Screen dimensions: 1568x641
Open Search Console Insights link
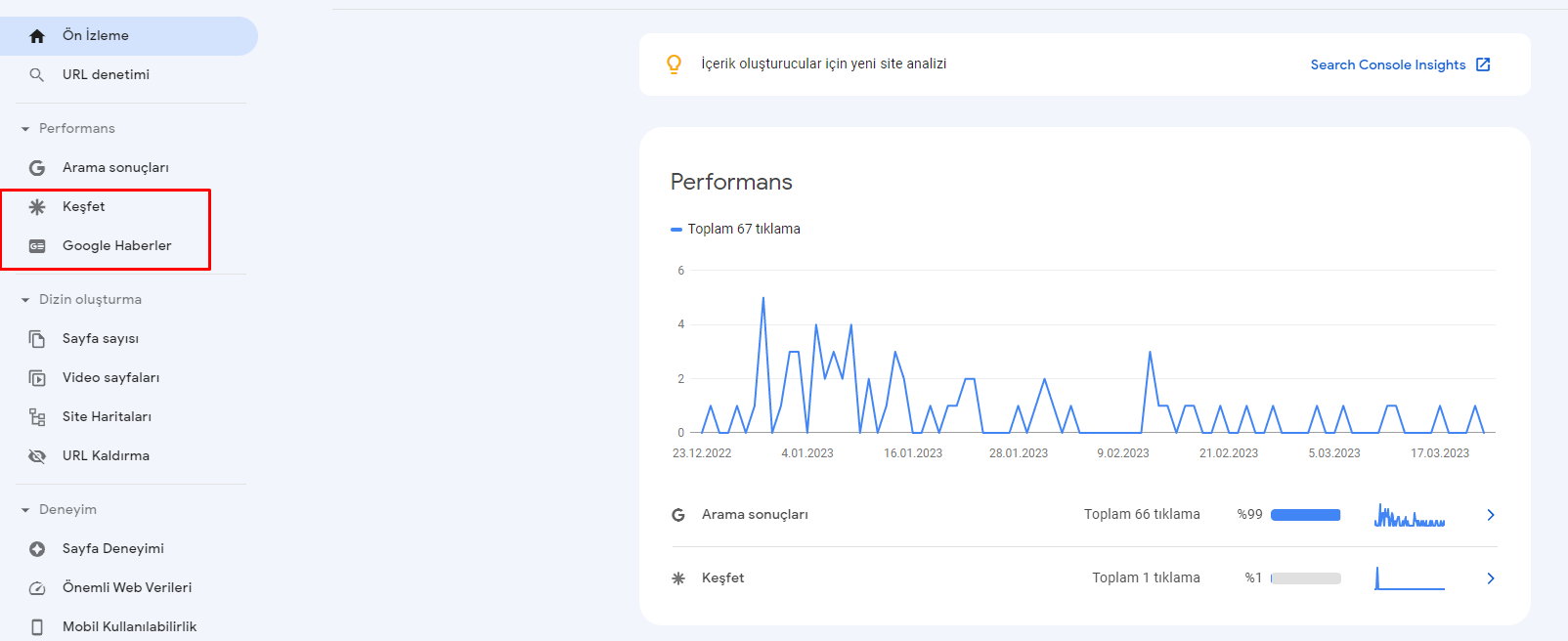coord(1388,64)
